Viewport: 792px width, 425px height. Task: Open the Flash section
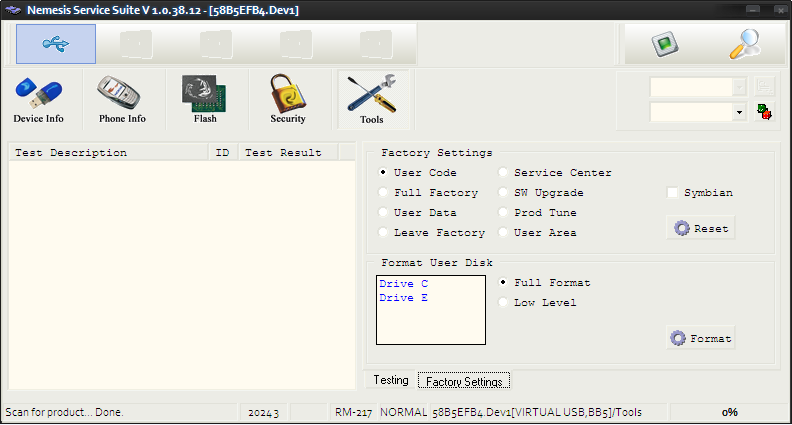[x=205, y=100]
